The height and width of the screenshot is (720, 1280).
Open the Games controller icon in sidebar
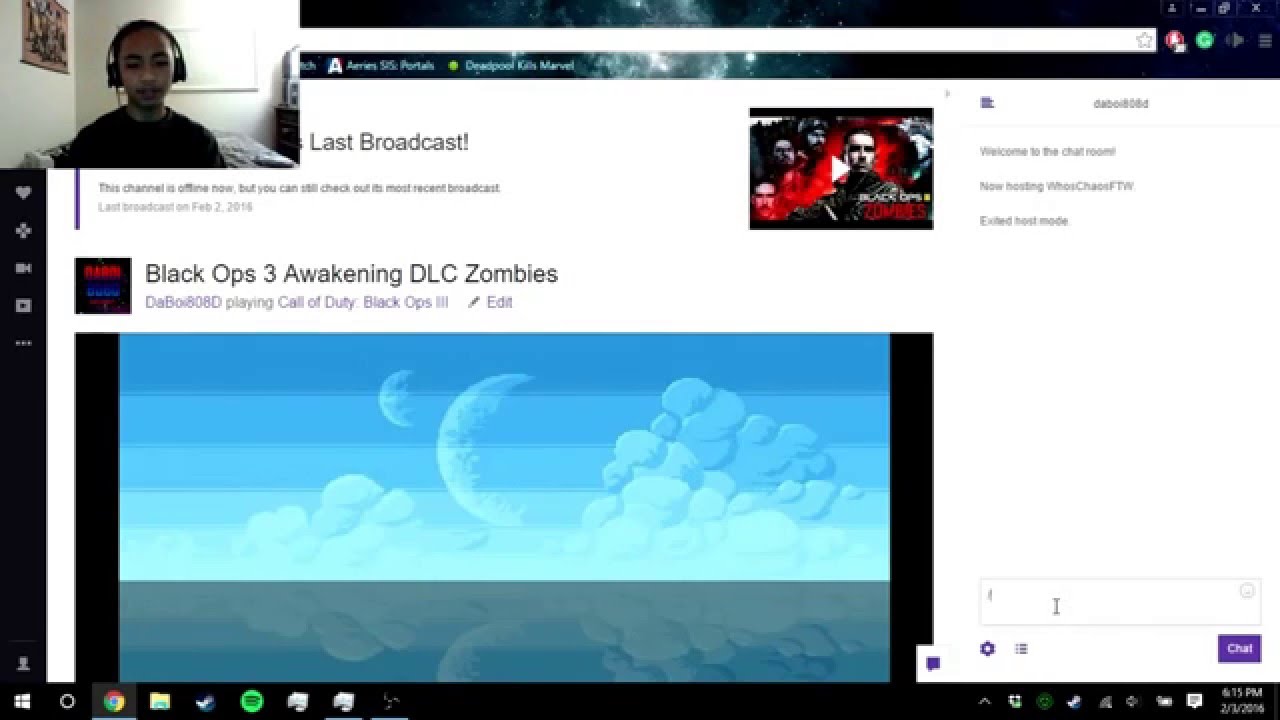point(23,231)
